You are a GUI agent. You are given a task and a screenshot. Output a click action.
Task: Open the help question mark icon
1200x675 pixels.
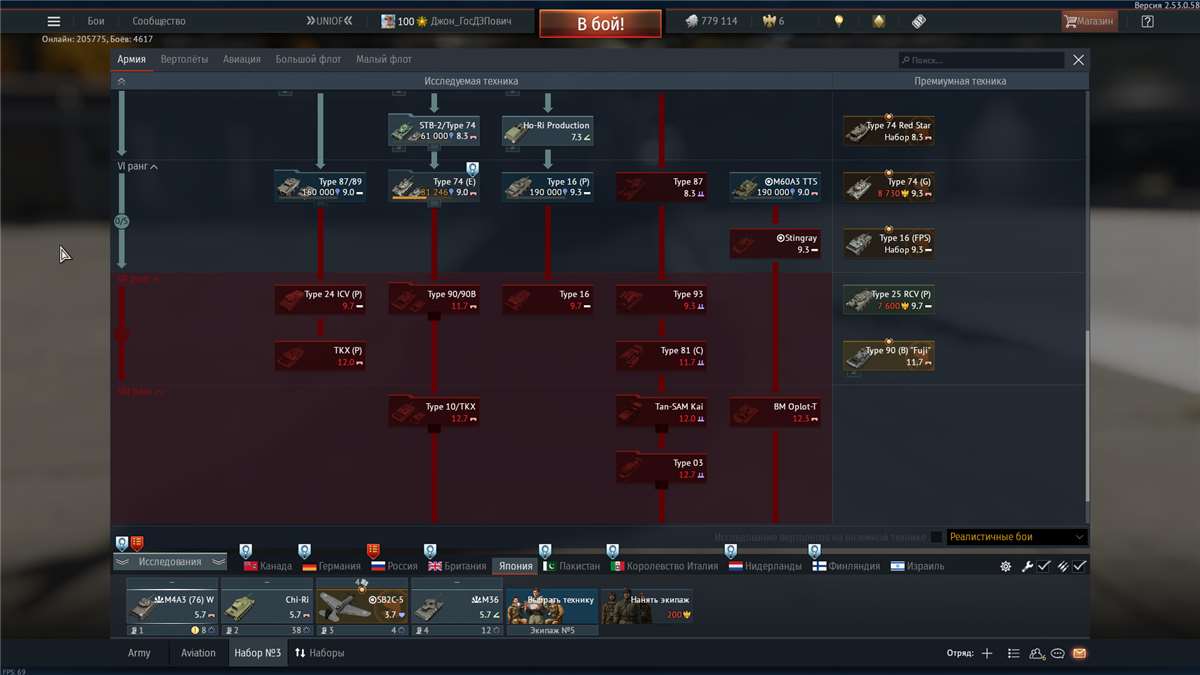click(x=1147, y=21)
